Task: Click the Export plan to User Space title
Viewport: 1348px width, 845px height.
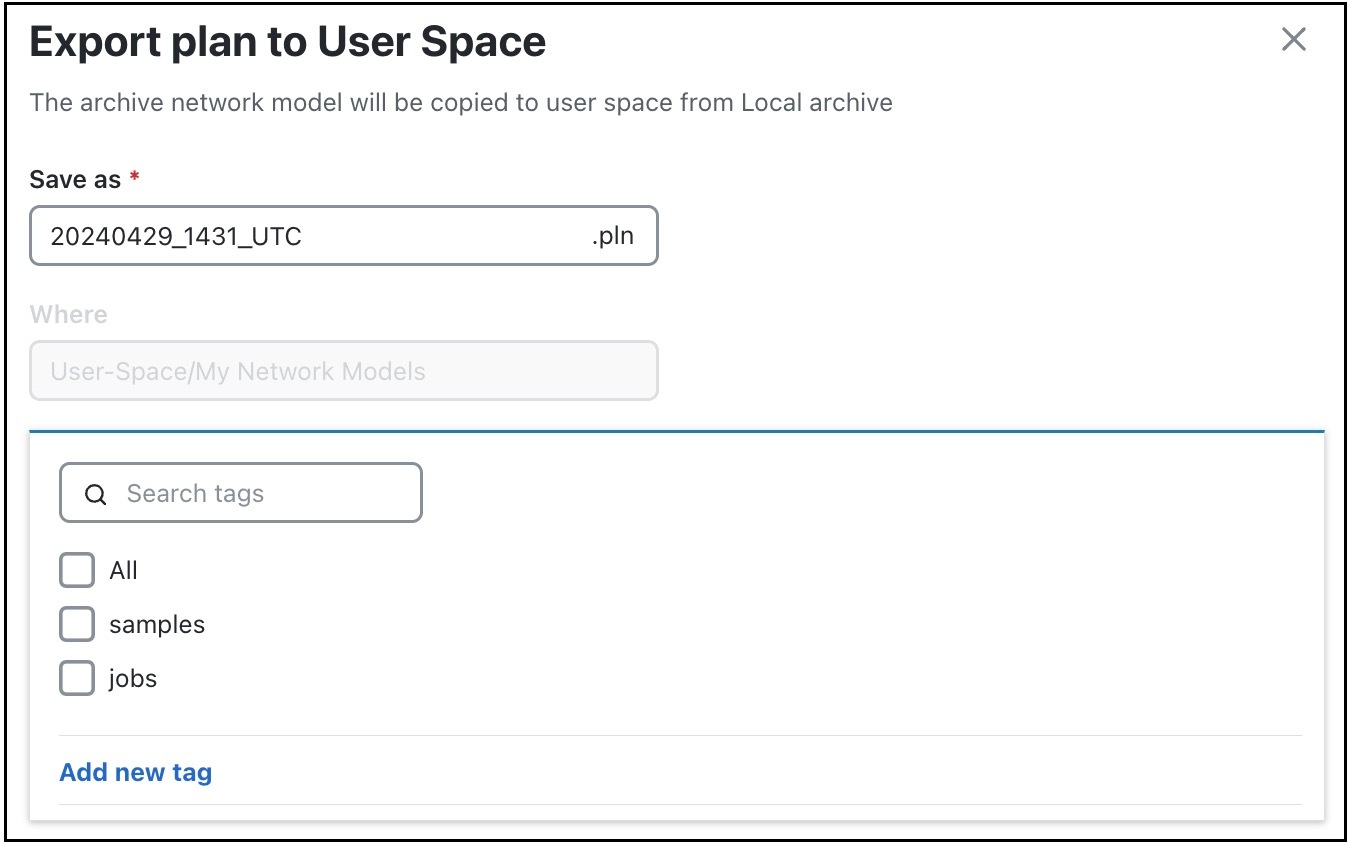Action: tap(287, 41)
